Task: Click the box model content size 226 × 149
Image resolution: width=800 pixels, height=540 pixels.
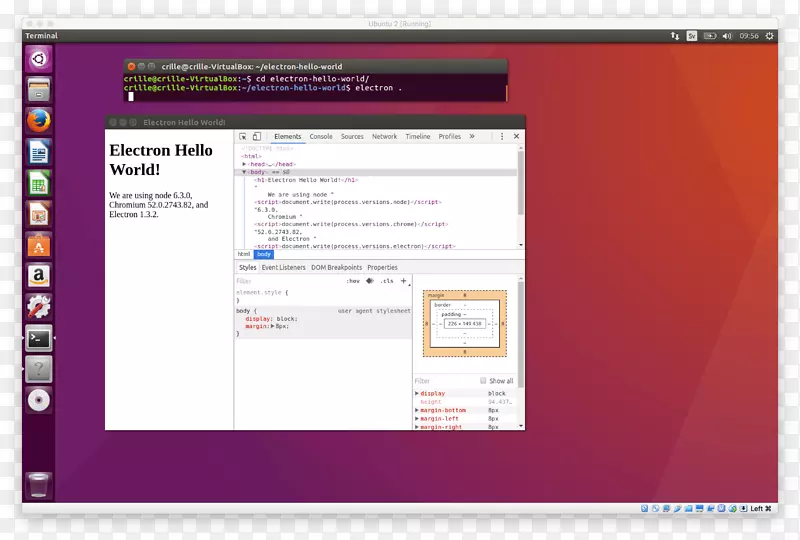Action: [464, 324]
